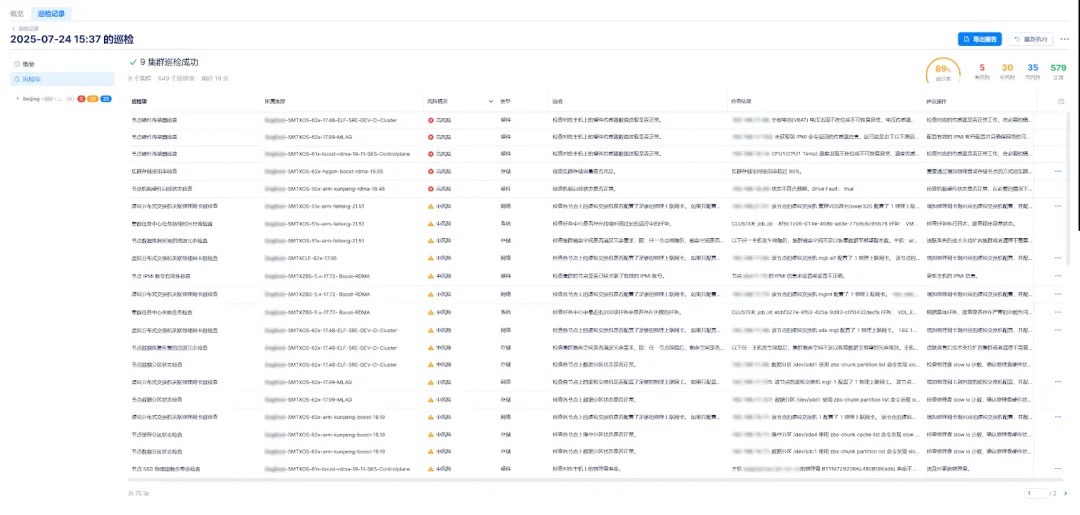Click the 89% pass rate progress ring

(941, 71)
